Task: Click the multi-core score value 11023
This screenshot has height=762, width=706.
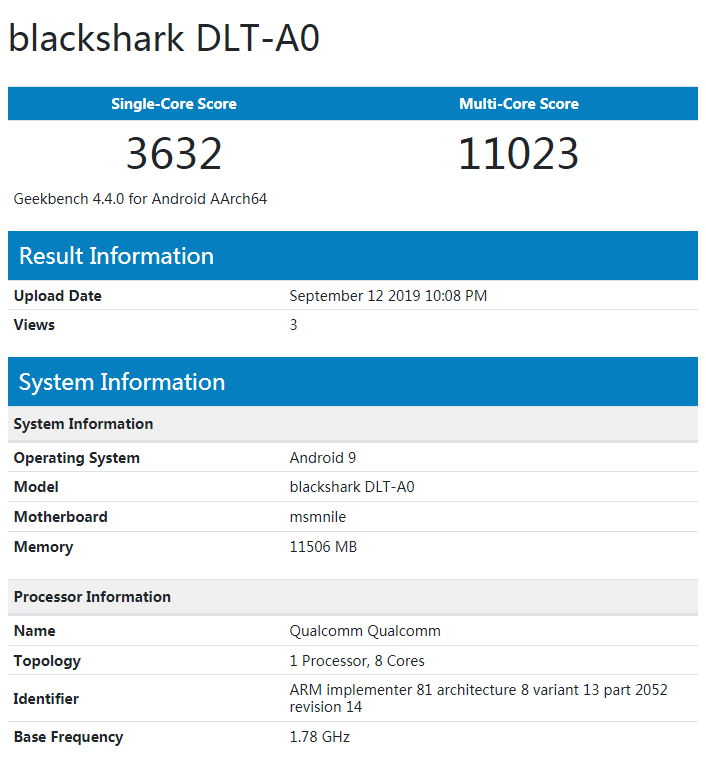Action: (518, 154)
